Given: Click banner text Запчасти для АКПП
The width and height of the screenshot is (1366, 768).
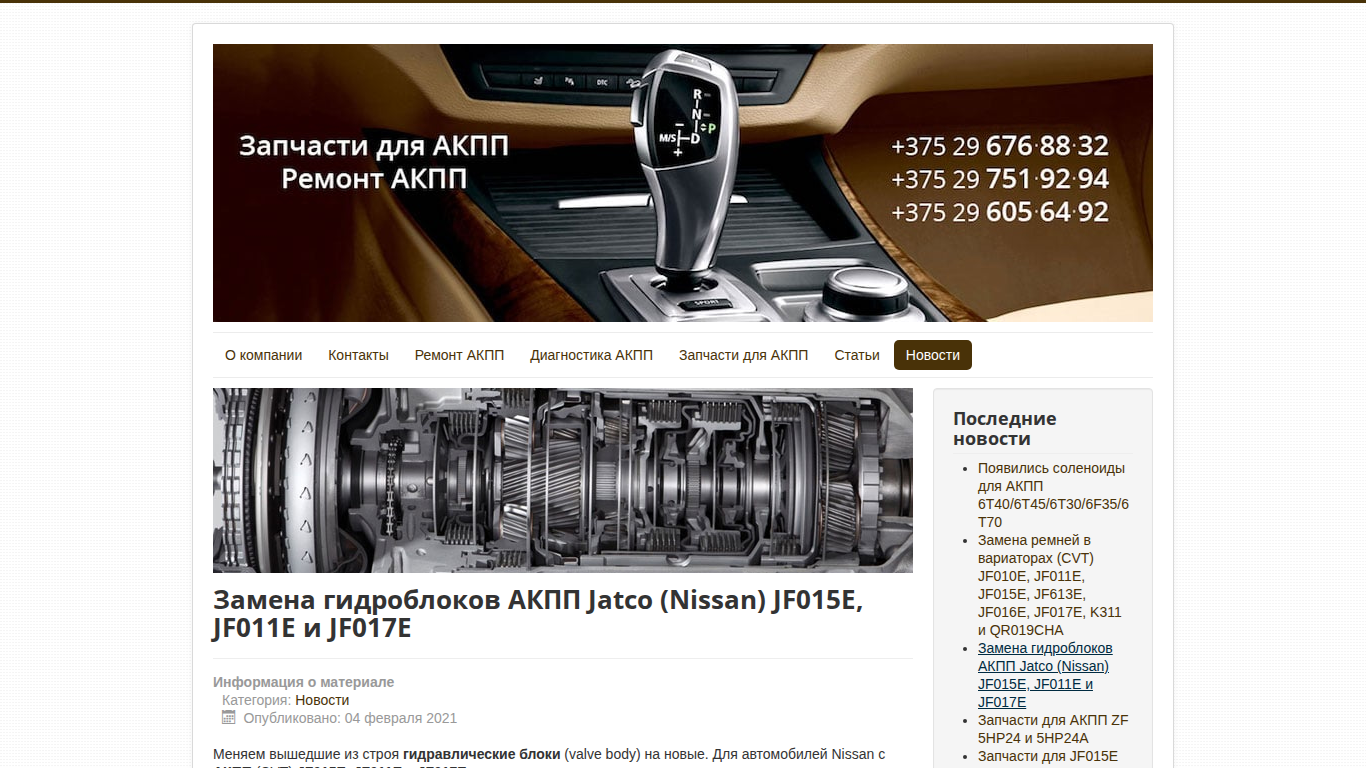Looking at the screenshot, I should tap(374, 146).
